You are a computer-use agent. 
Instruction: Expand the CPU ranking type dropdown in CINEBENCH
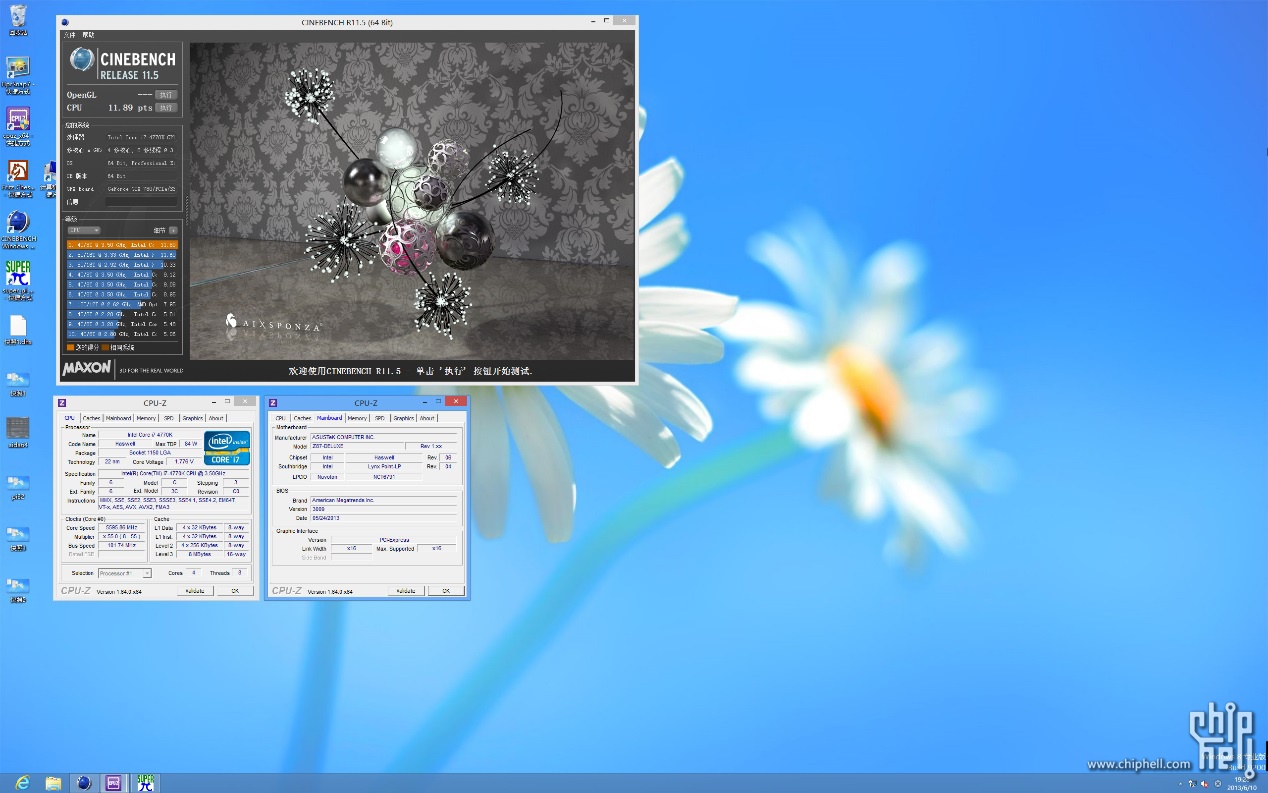tap(83, 230)
